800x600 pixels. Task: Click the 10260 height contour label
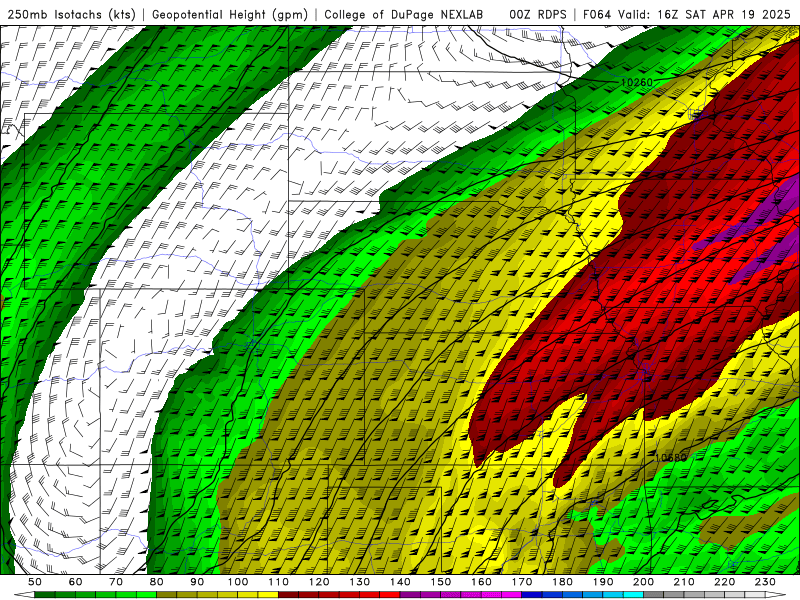pyautogui.click(x=637, y=82)
